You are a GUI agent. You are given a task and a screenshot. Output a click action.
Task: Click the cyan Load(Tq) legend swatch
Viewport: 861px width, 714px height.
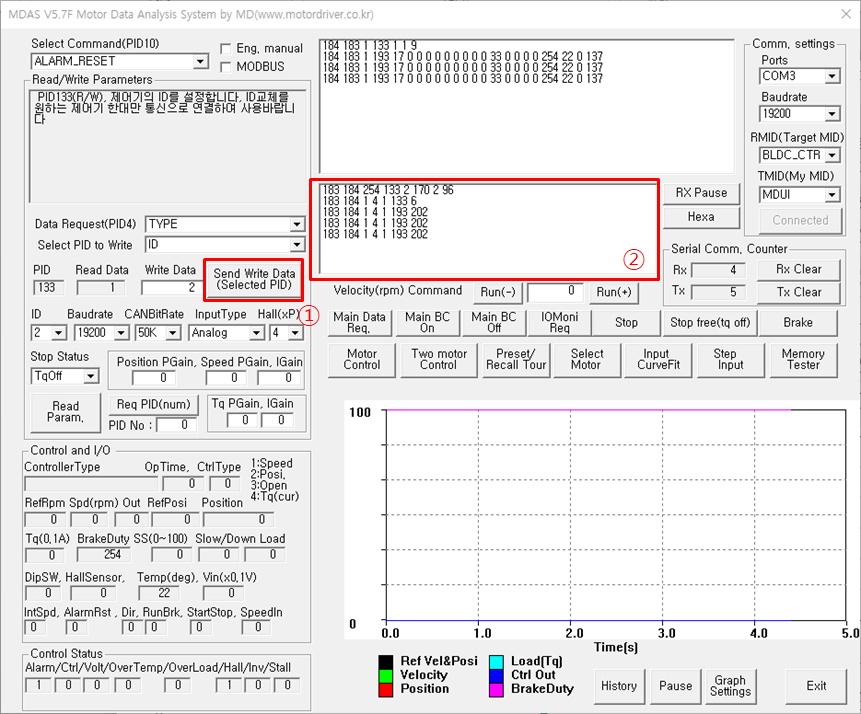(497, 661)
